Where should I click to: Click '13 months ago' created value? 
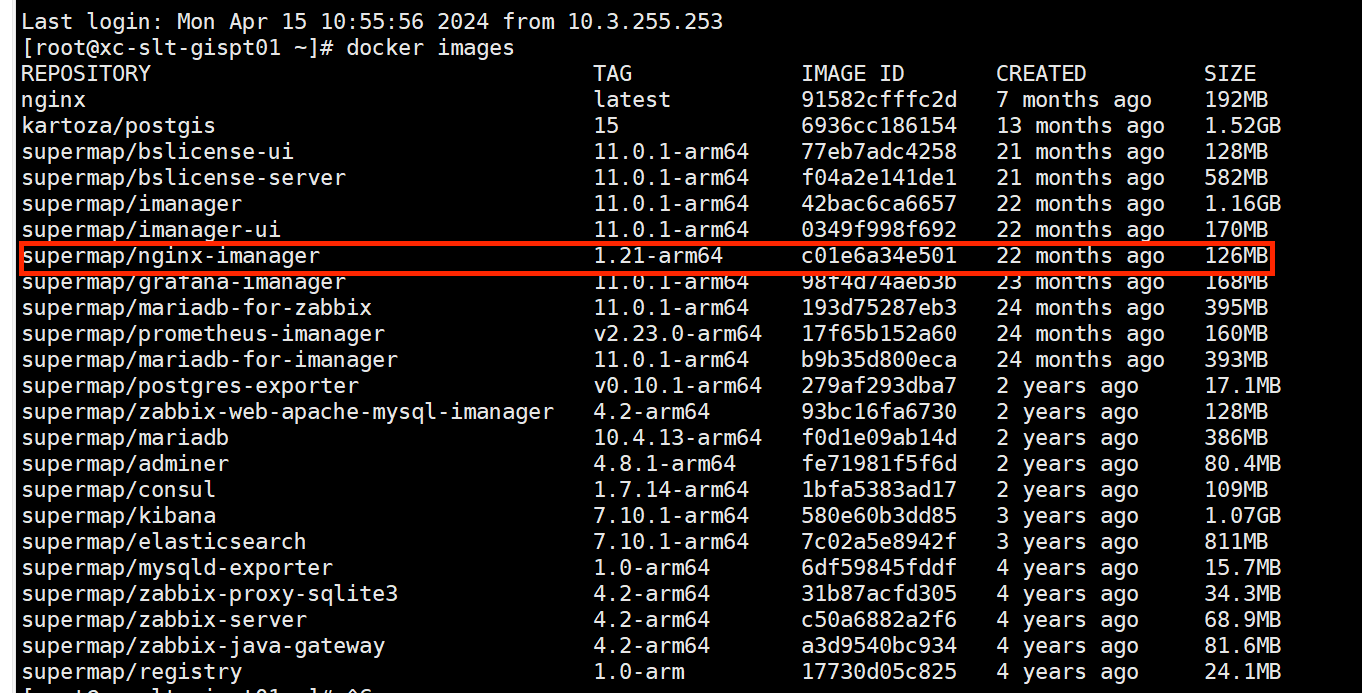(1080, 126)
